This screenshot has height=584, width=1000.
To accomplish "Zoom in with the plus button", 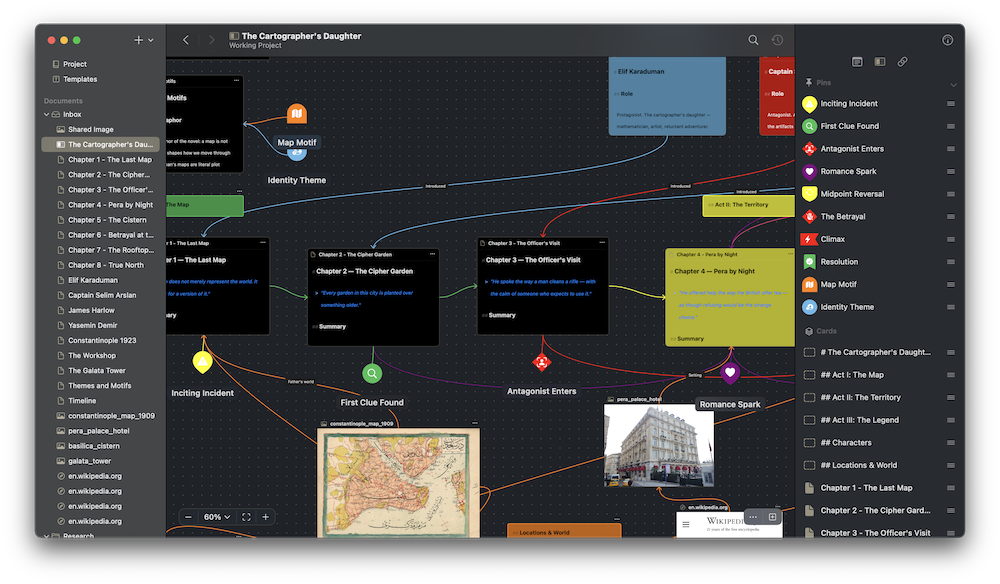I will 266,517.
